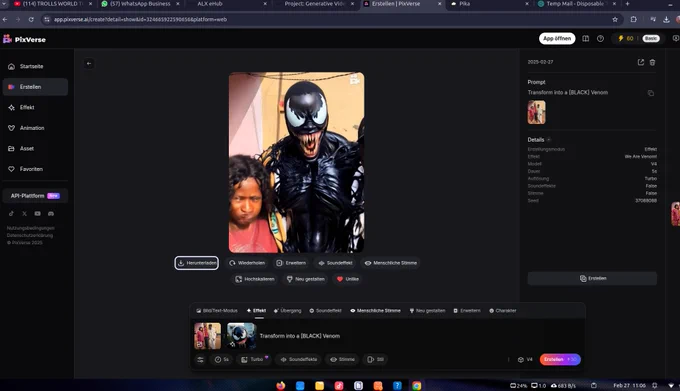Click the gradient Erstellen generate button
The height and width of the screenshot is (391, 680).
[x=560, y=360]
